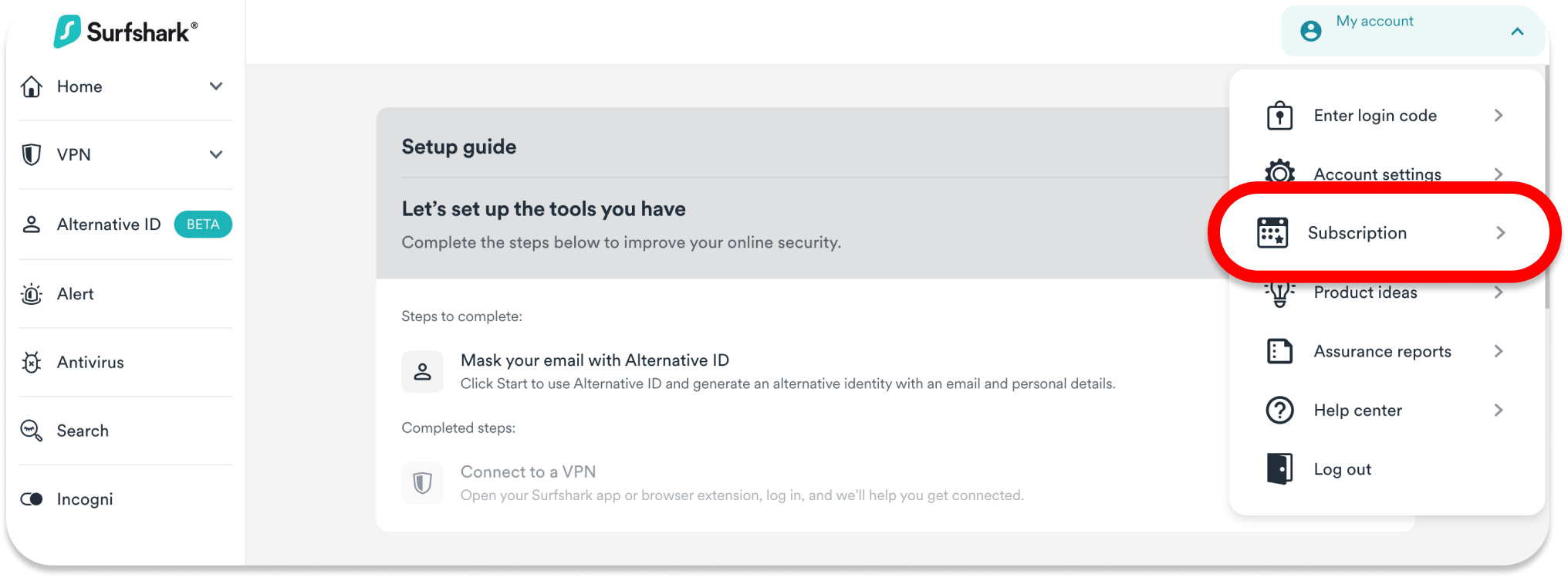This screenshot has width=1568, height=578.
Task: Expand the Home sidebar section chevron
Action: (216, 86)
